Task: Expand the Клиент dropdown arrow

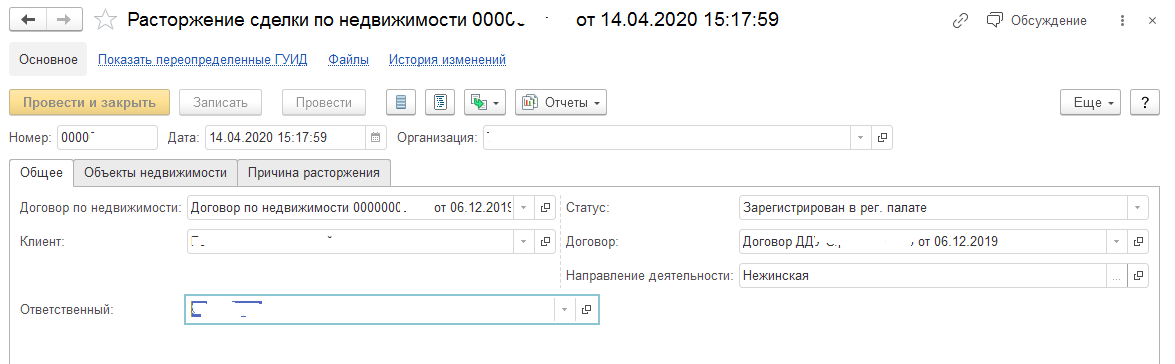Action: click(x=524, y=241)
